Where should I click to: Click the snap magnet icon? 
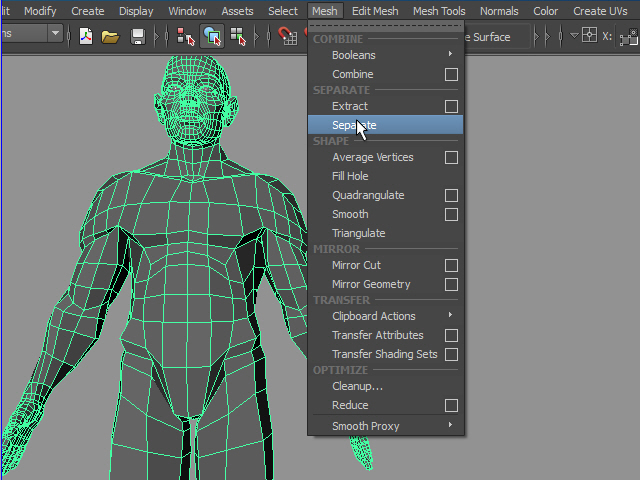(287, 36)
